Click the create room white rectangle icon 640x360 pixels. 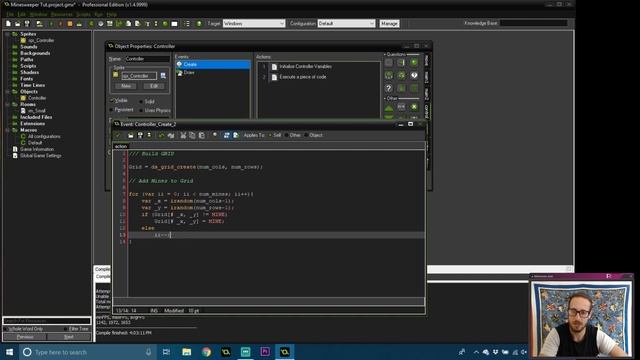[x=174, y=24]
